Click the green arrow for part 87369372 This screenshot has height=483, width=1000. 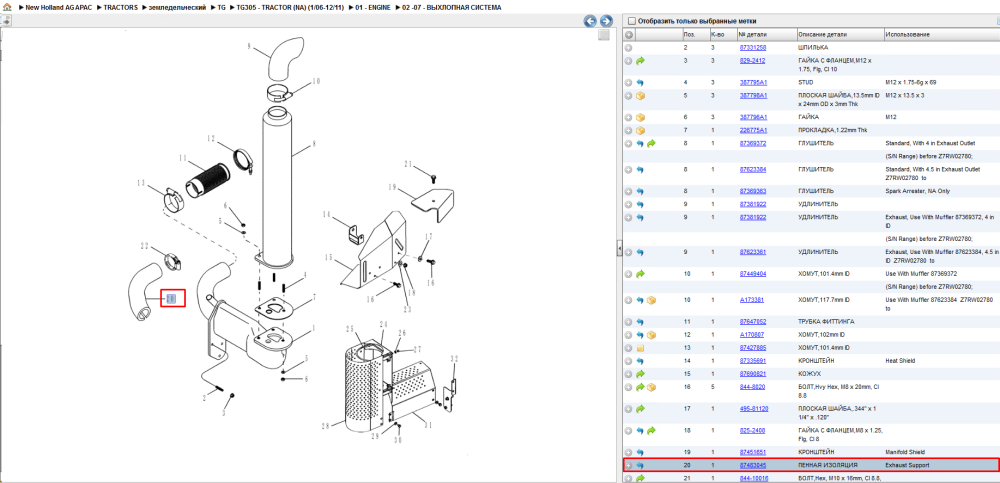click(651, 144)
